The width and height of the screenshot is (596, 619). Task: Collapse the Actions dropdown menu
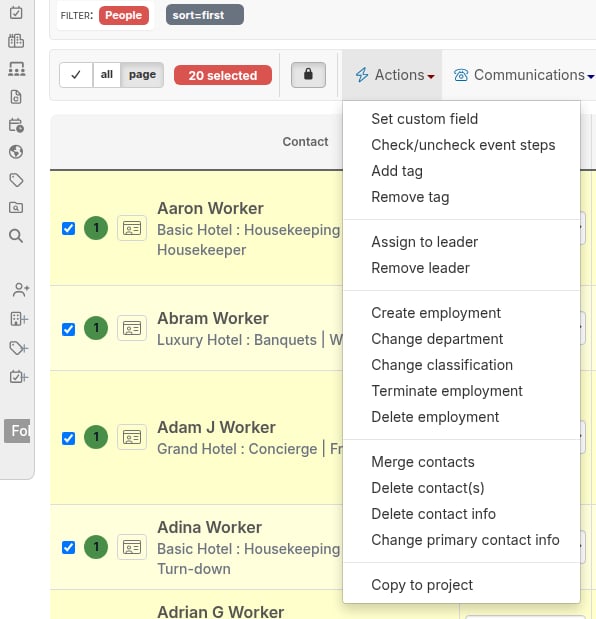tap(394, 75)
